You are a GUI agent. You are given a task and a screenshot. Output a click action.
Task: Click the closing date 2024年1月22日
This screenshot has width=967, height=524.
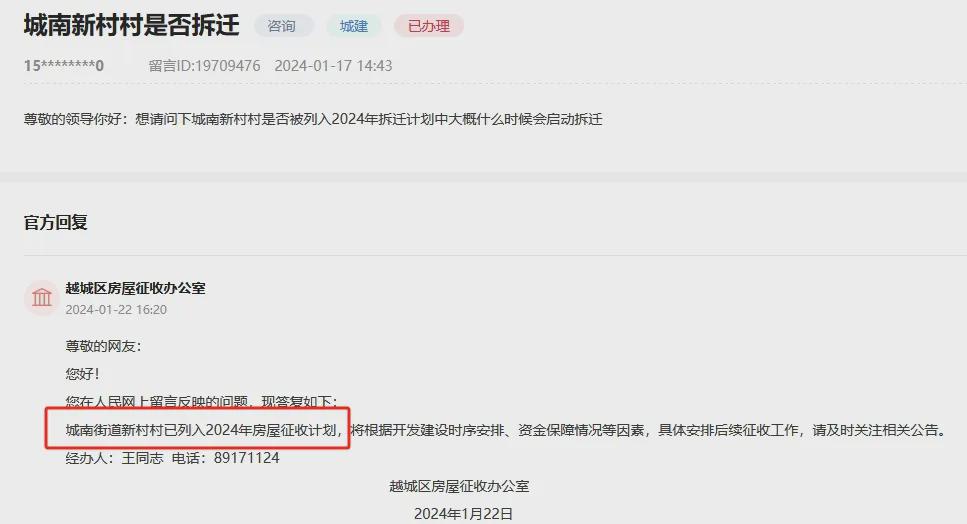(463, 514)
